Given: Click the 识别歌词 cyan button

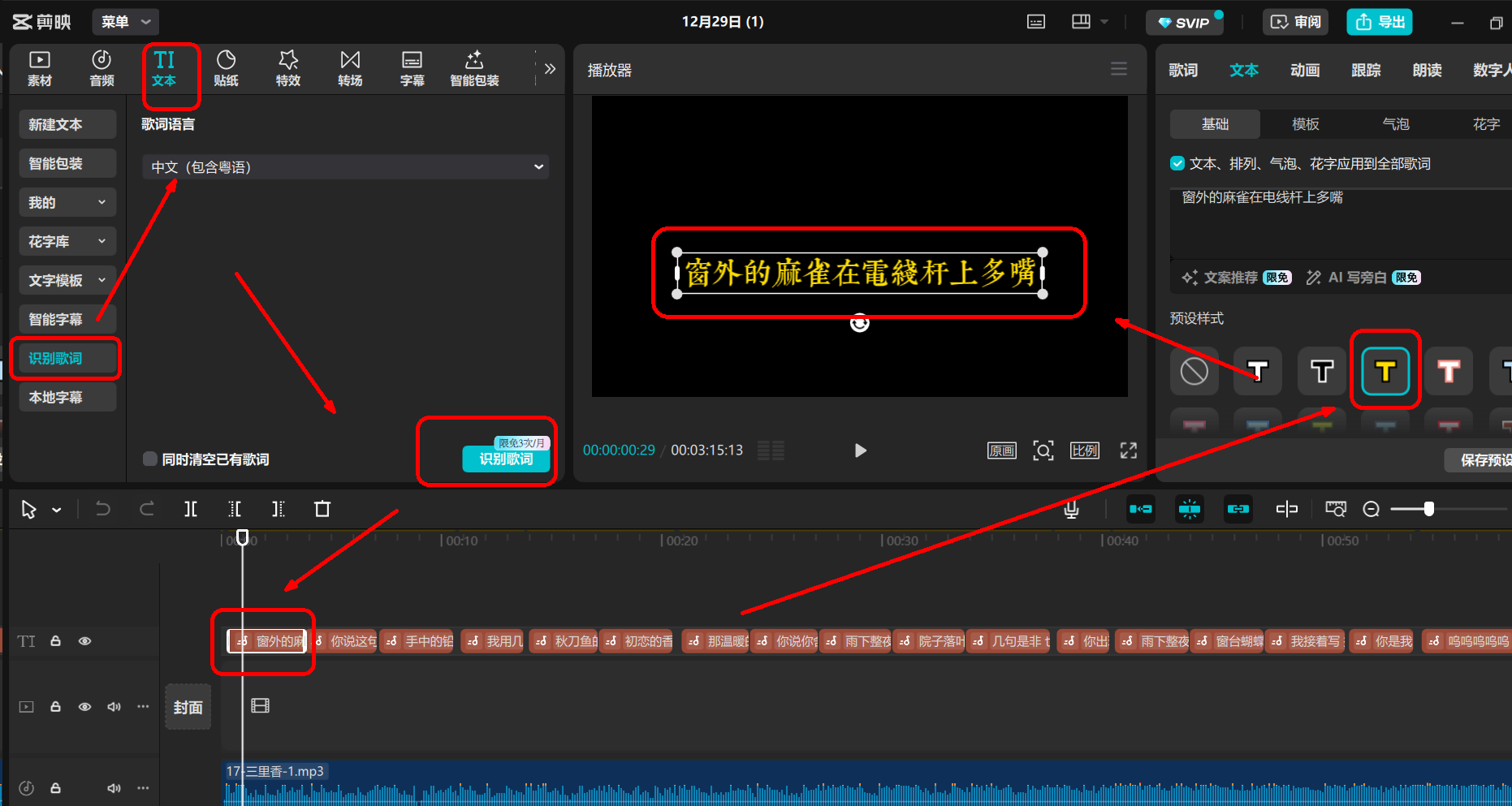Looking at the screenshot, I should (x=507, y=459).
